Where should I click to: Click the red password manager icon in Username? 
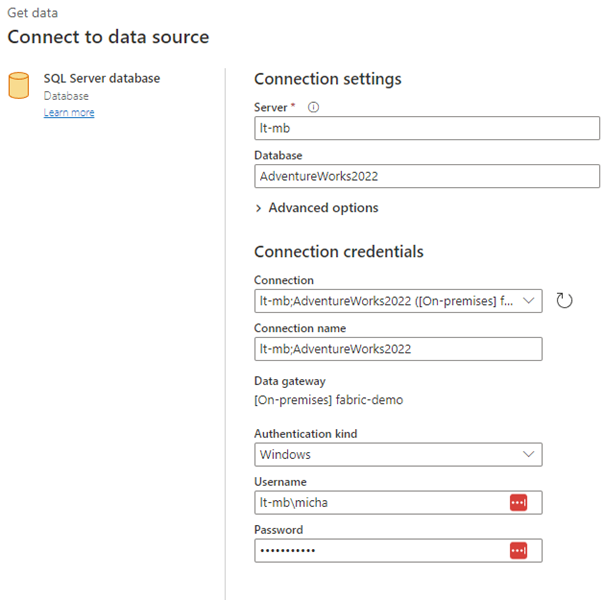pos(518,502)
